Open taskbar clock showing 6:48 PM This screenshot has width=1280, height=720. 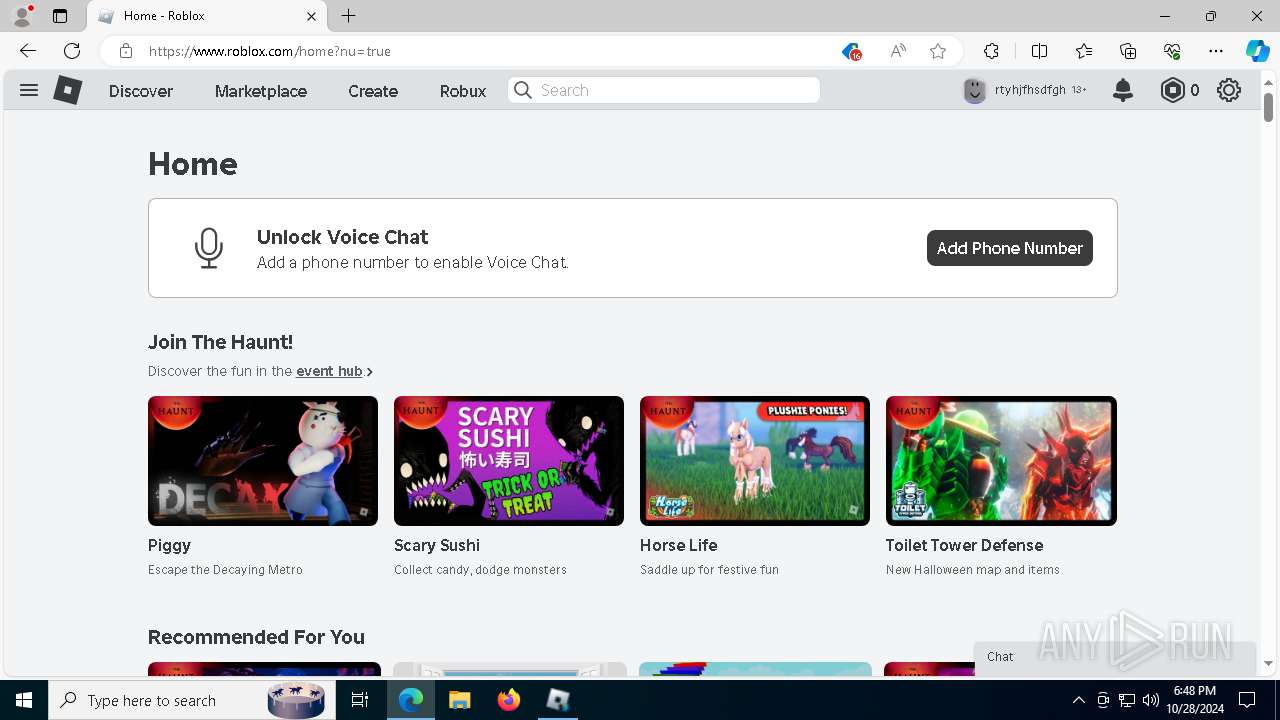coord(1195,700)
